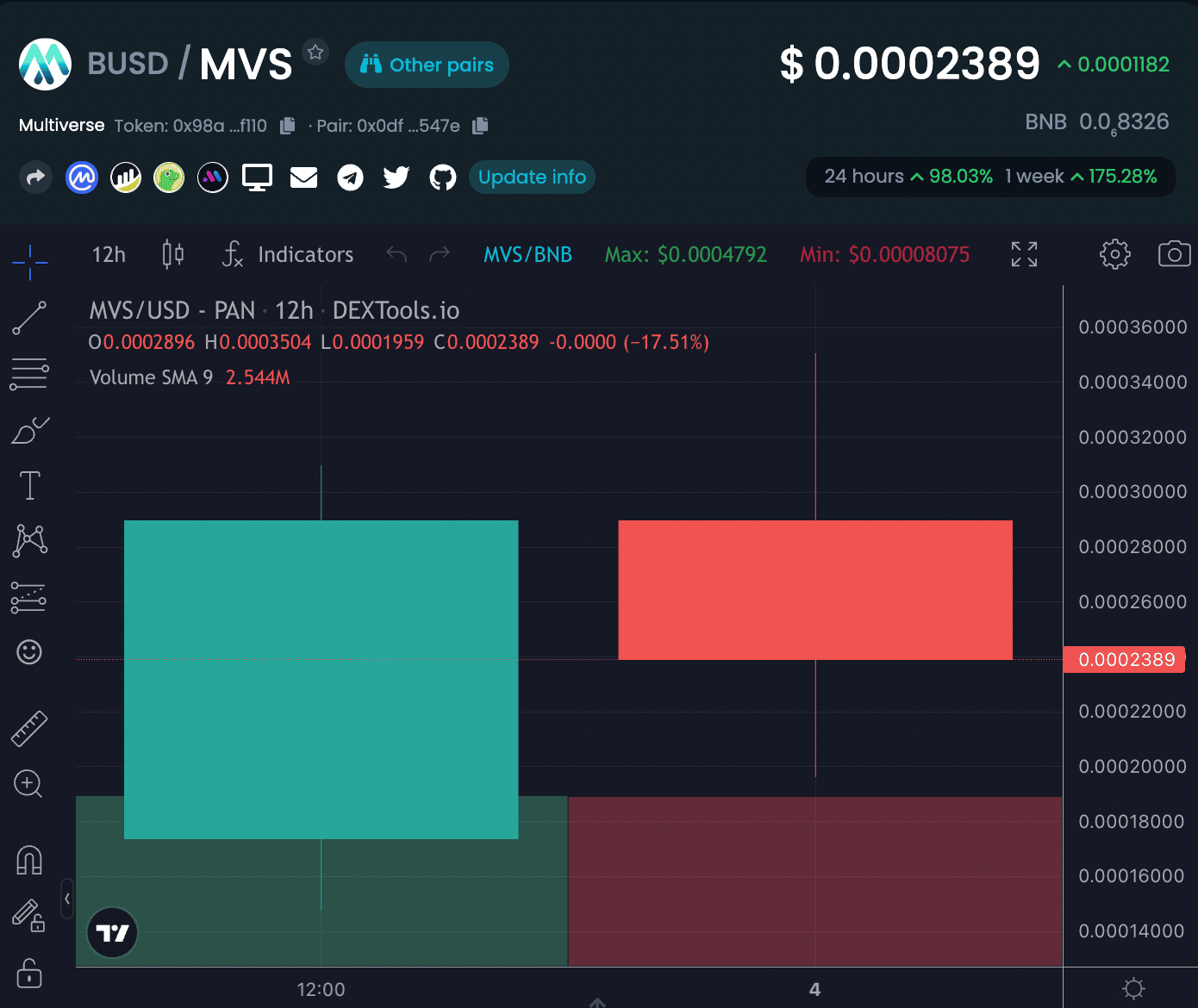Copy the pair contract address
1198x1008 pixels.
tap(481, 126)
